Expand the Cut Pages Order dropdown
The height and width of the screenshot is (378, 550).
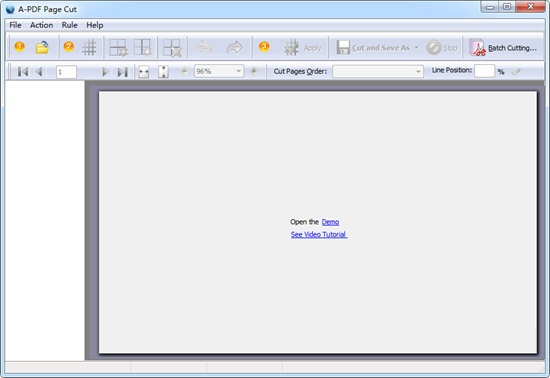point(418,72)
